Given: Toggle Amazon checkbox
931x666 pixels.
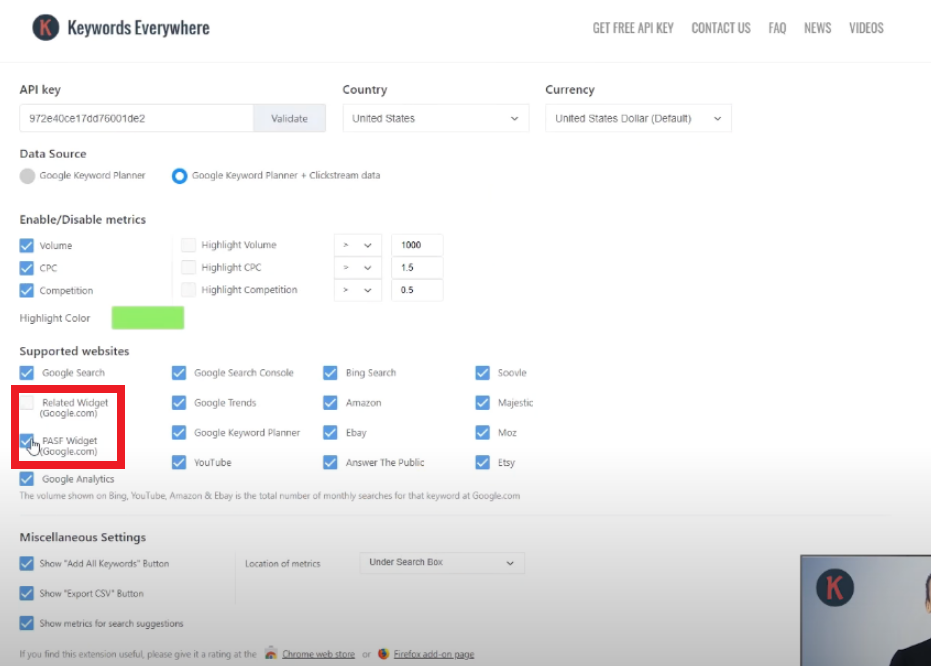Looking at the screenshot, I should 330,403.
